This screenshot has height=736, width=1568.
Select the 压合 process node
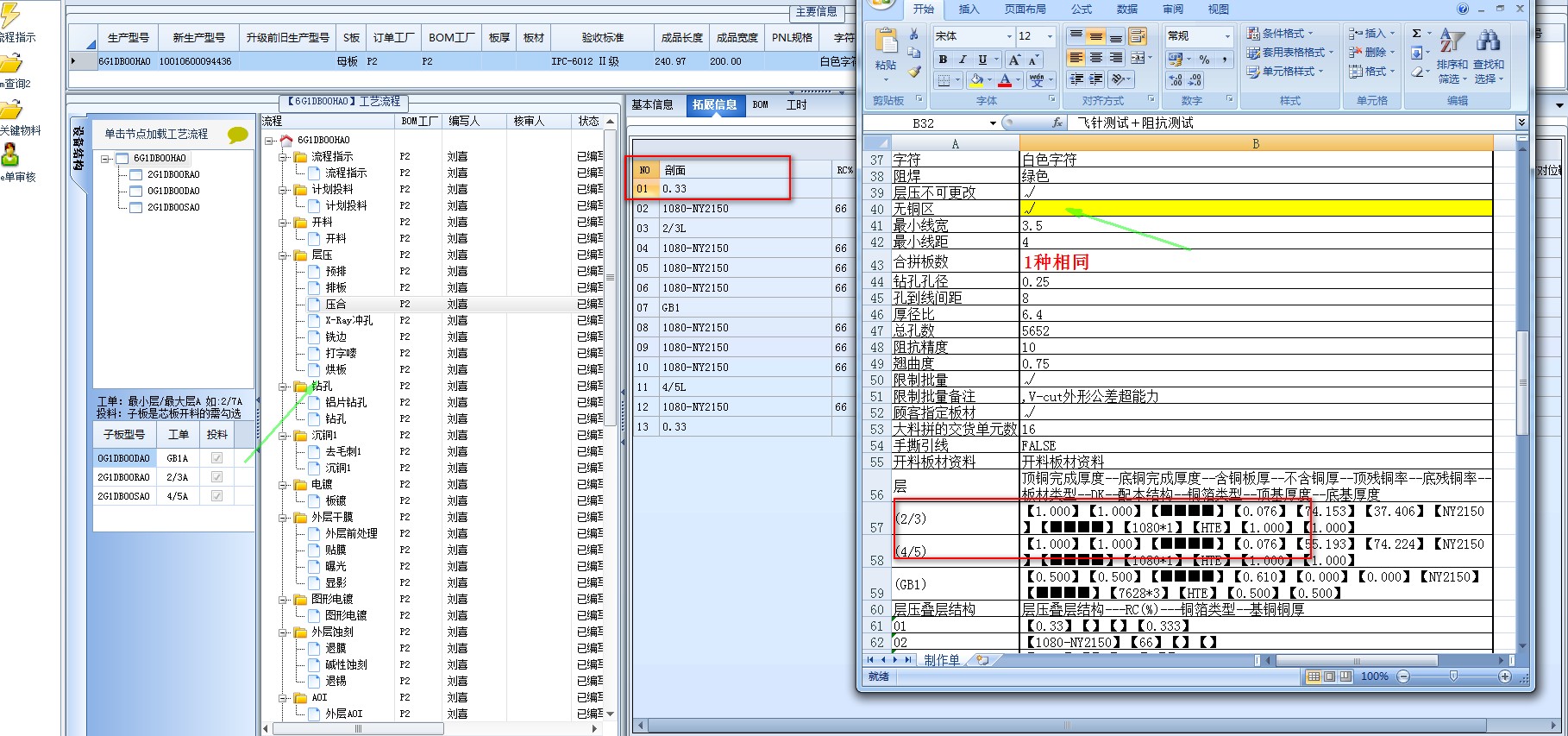click(x=336, y=305)
